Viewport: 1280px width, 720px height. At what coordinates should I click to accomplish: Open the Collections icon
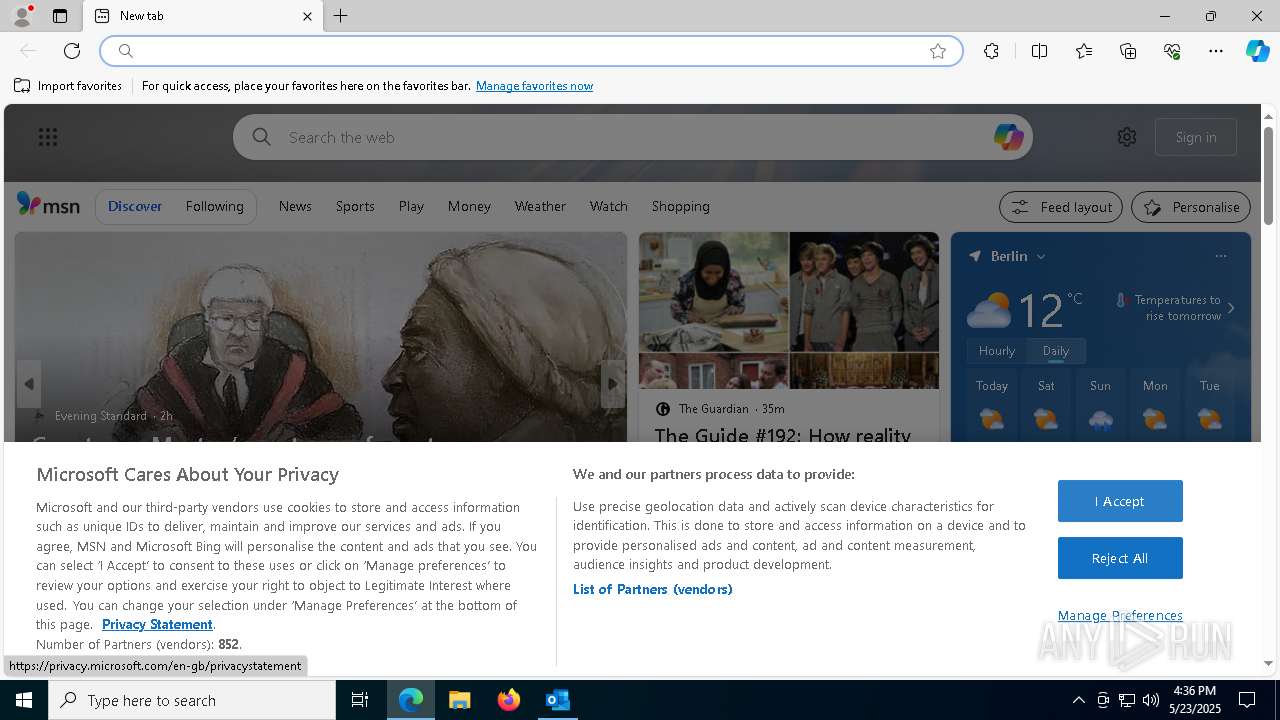[1128, 51]
